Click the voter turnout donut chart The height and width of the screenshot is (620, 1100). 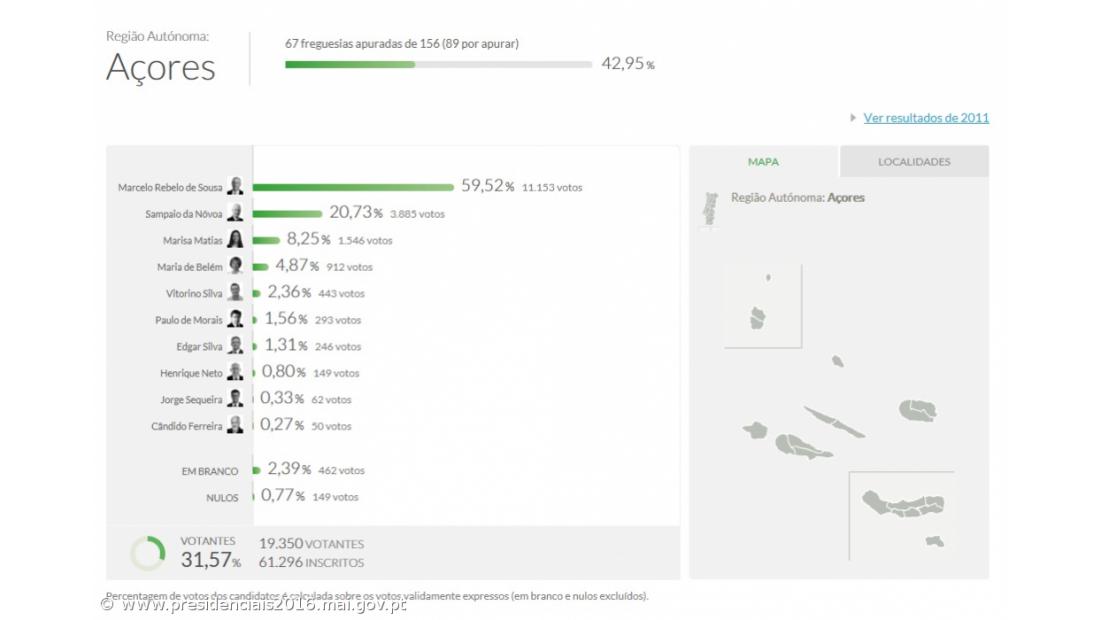click(x=148, y=553)
